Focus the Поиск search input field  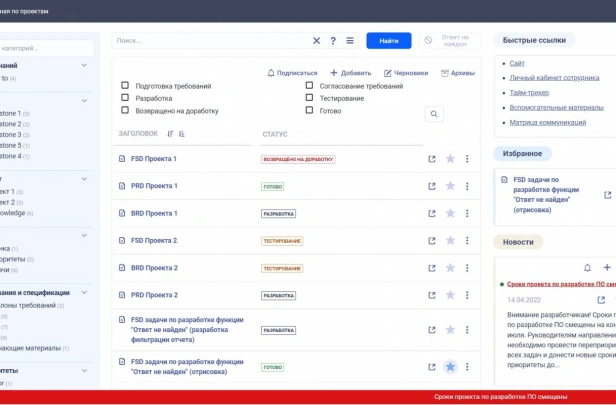pyautogui.click(x=212, y=40)
